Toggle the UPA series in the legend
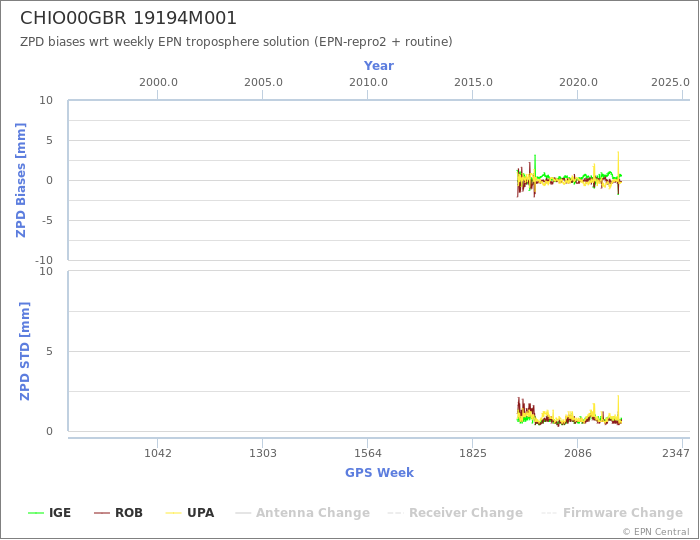This screenshot has width=700, height=540. 190,513
